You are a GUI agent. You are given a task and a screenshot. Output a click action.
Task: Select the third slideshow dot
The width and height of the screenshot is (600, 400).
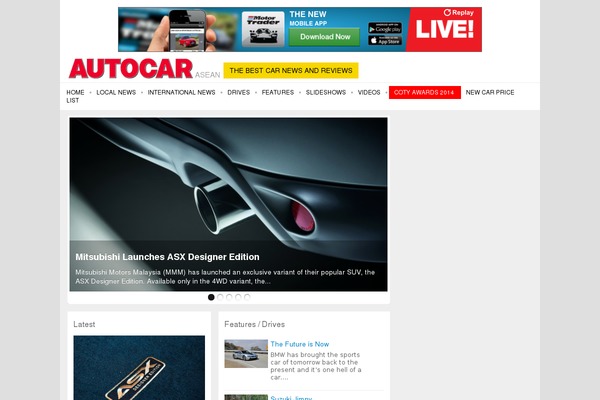229,297
